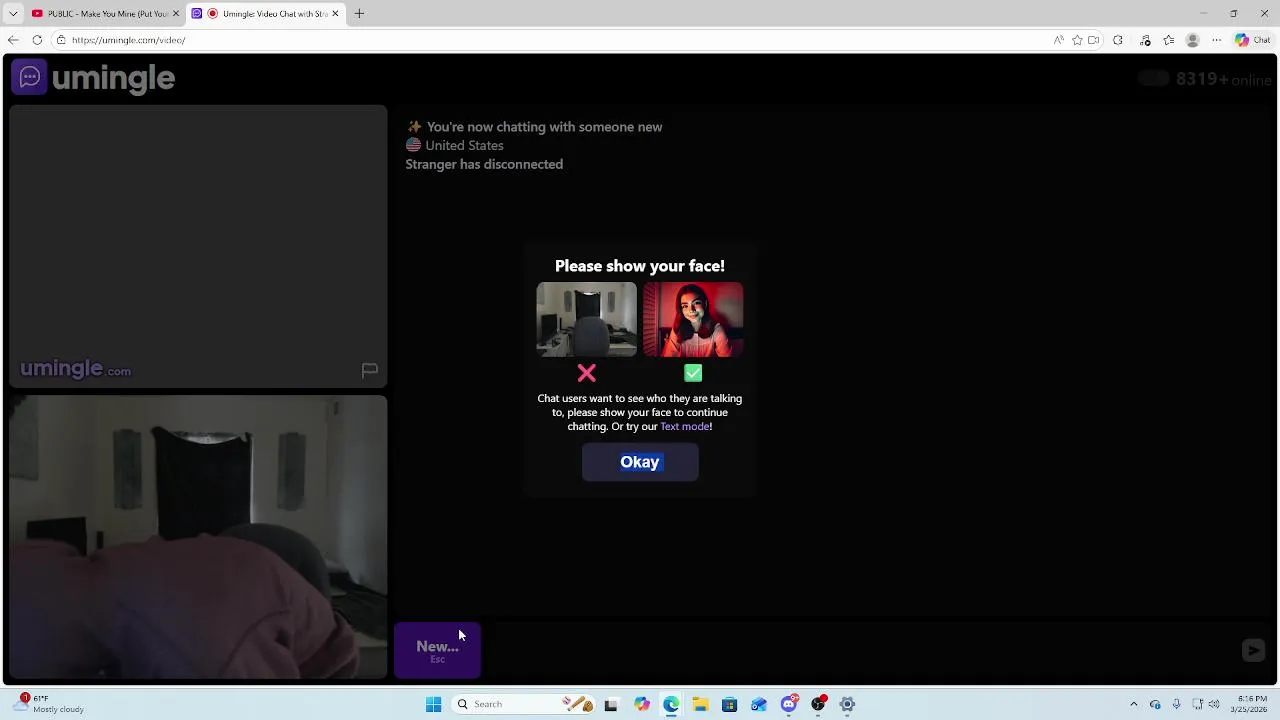Image resolution: width=1280 pixels, height=720 pixels.
Task: Open a new browser tab
Action: click(359, 13)
